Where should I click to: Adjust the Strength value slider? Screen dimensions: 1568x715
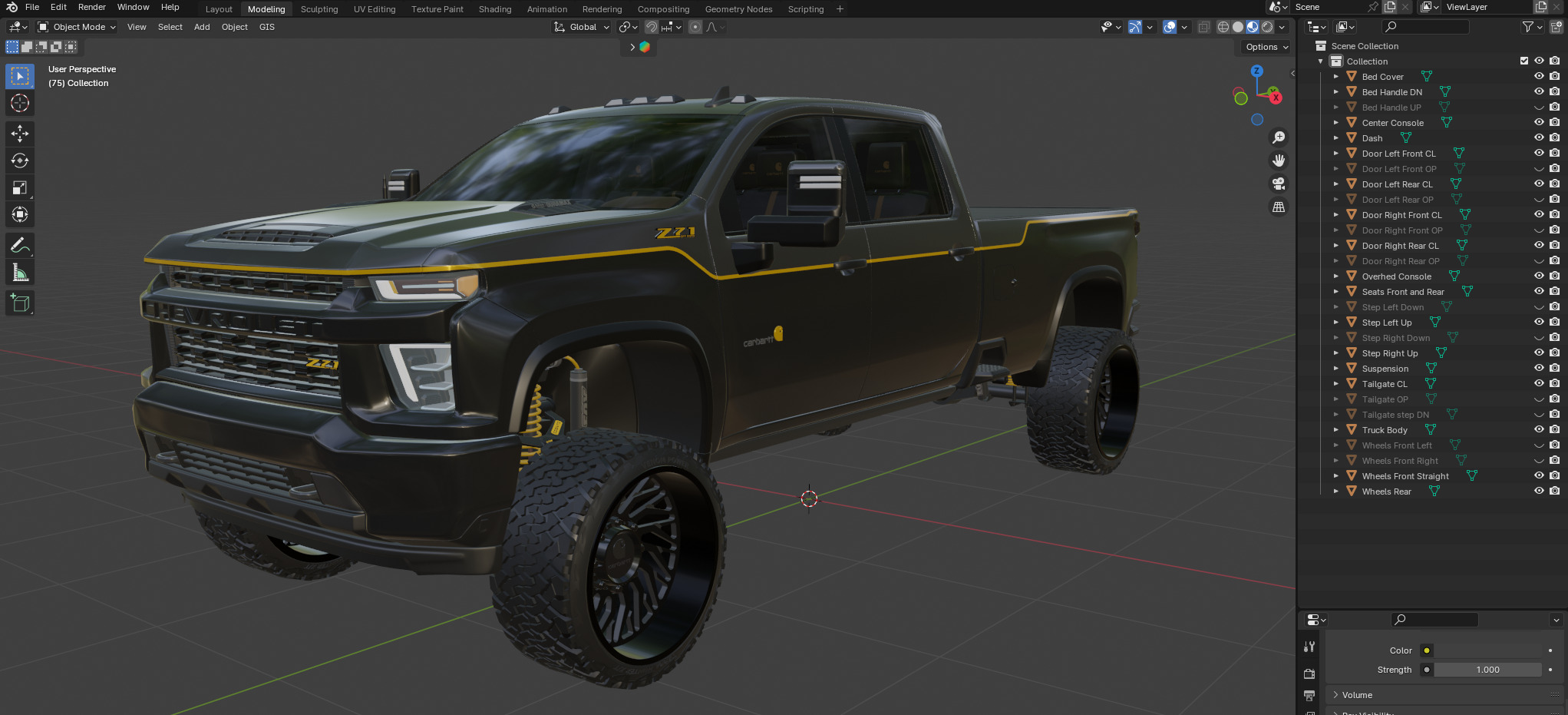click(x=1487, y=670)
